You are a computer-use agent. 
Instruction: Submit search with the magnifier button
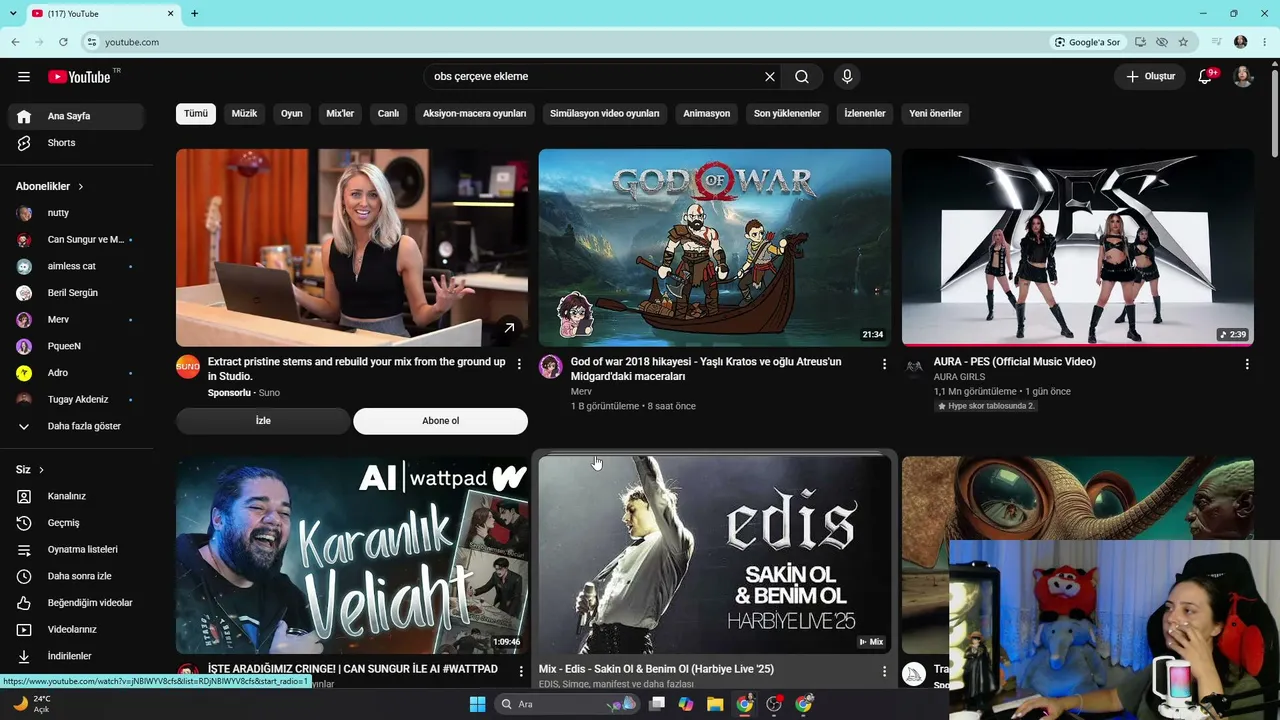(802, 77)
